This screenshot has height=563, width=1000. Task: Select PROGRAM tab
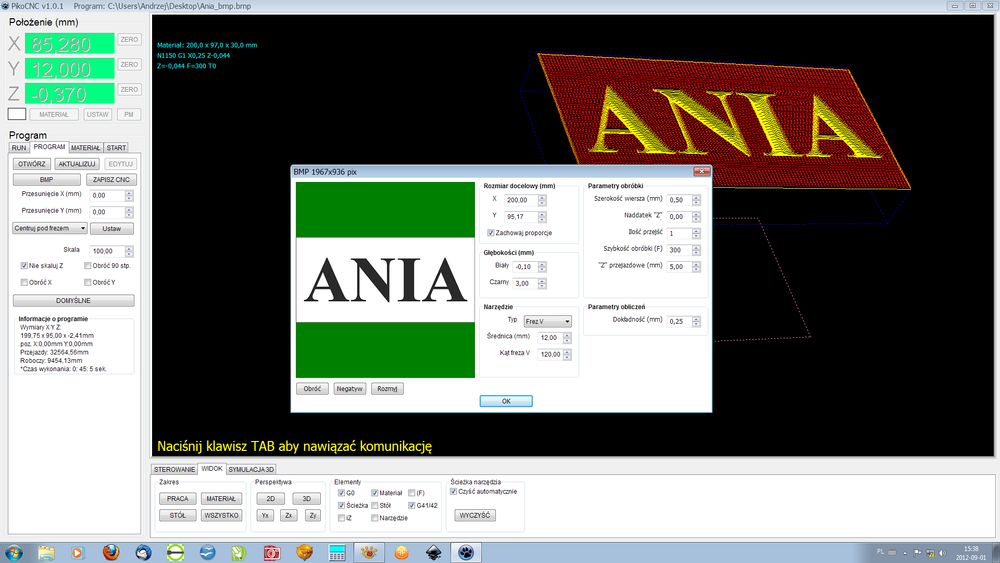click(x=49, y=147)
